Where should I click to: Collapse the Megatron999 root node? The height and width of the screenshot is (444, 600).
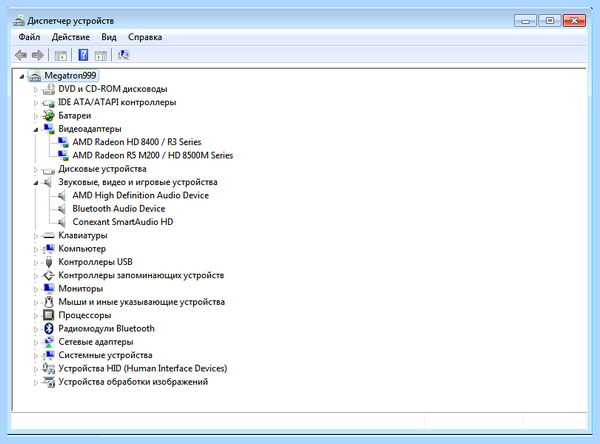click(x=22, y=77)
